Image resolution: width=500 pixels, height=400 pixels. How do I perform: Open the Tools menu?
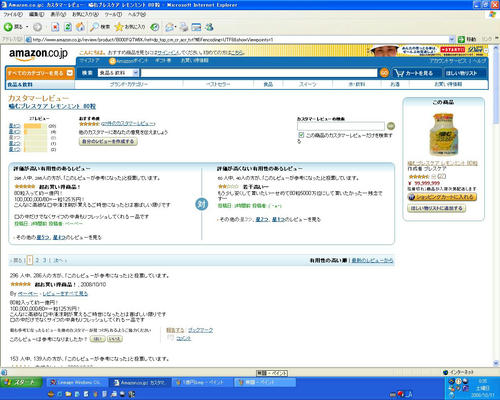tap(113, 14)
